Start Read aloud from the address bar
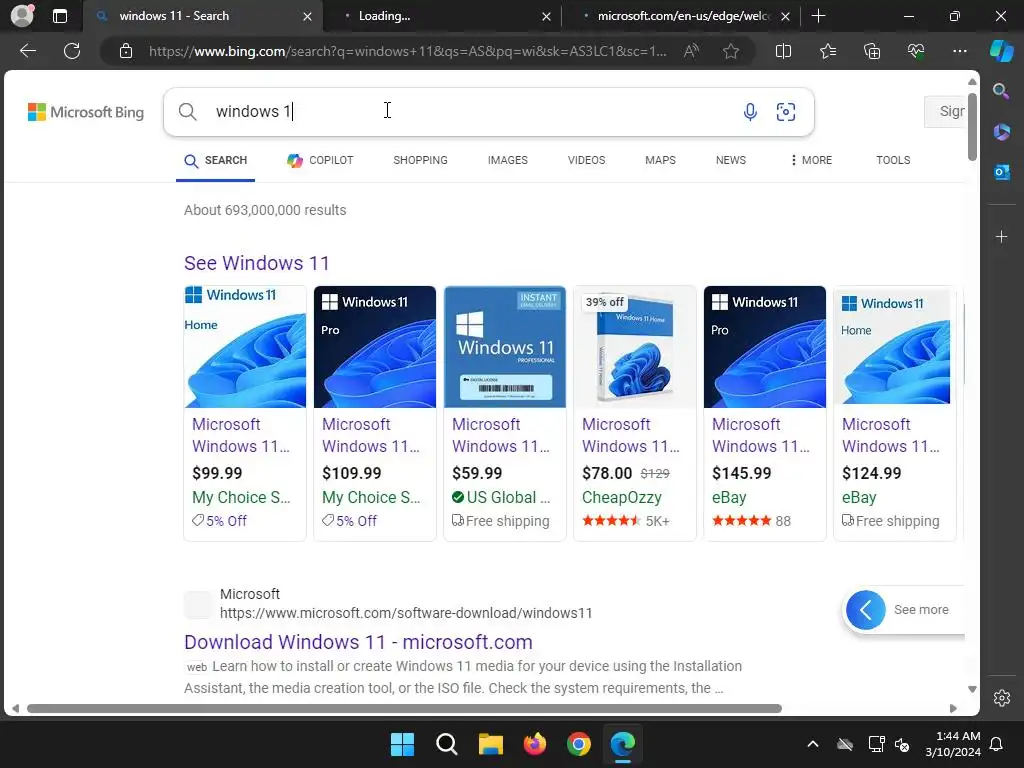Screen dimensions: 1024x768 tap(691, 51)
